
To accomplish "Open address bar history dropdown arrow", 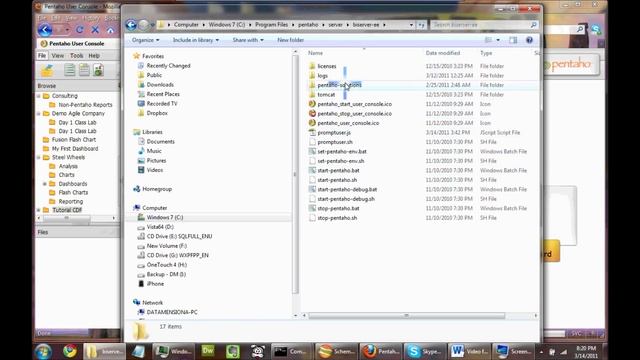I will (411, 25).
